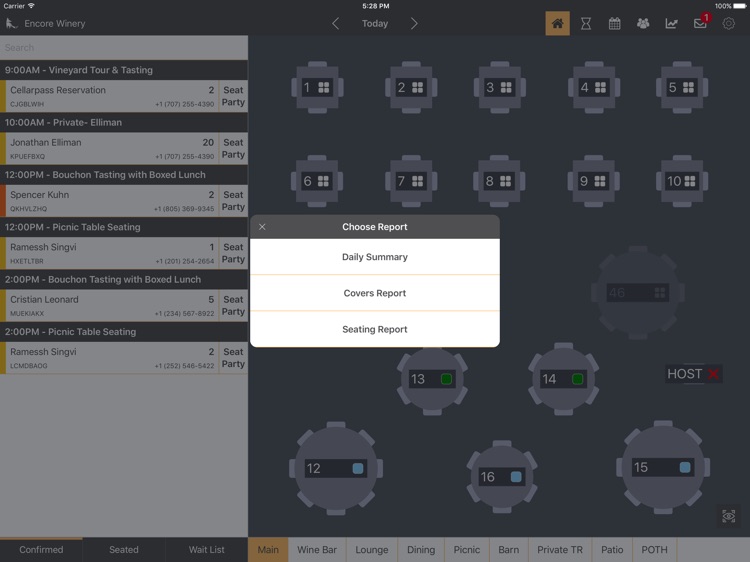Select 9:00AM Vineyard Tour & Tasting header
750x562 pixels.
pyautogui.click(x=124, y=70)
